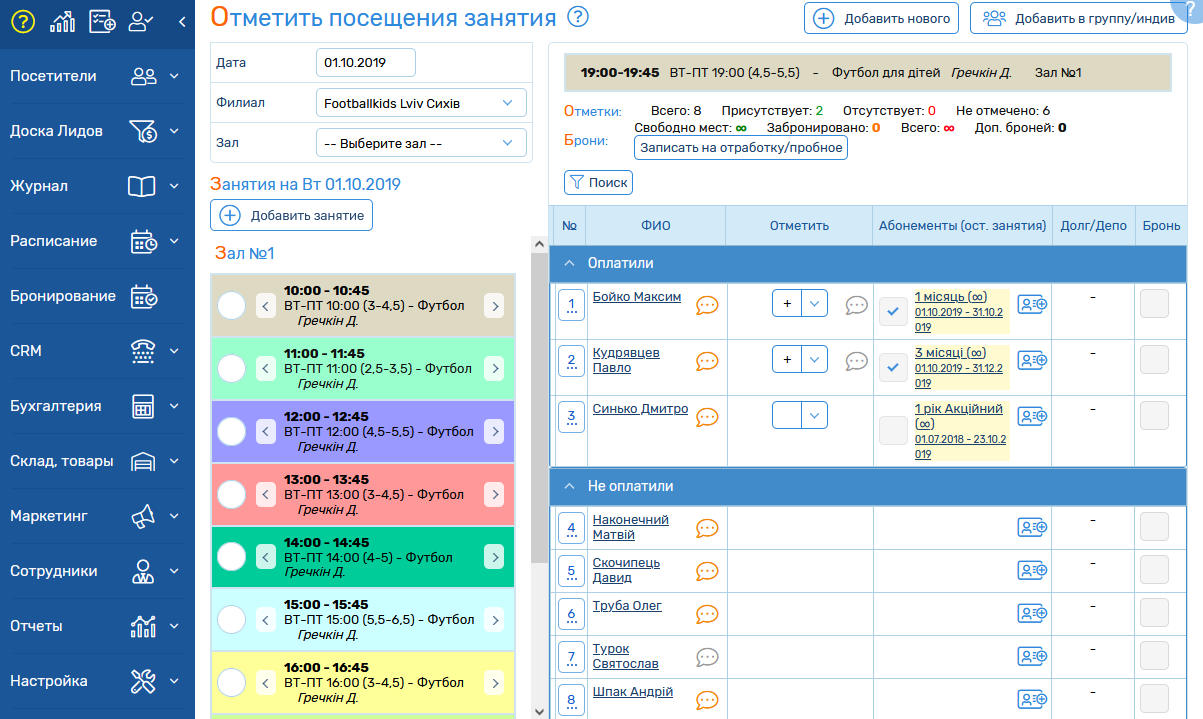
Task: Click the Добавить занятие button
Action: pos(291,215)
